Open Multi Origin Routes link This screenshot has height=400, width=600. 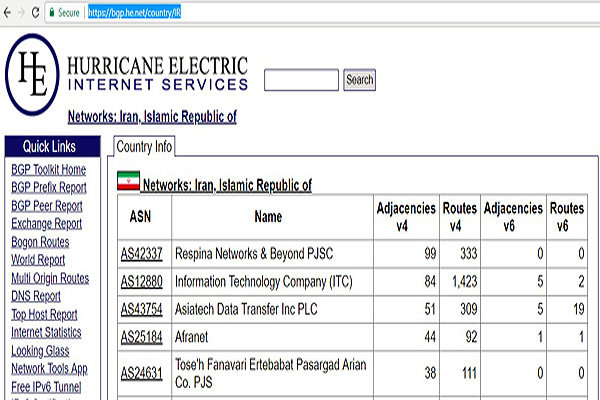[50, 278]
